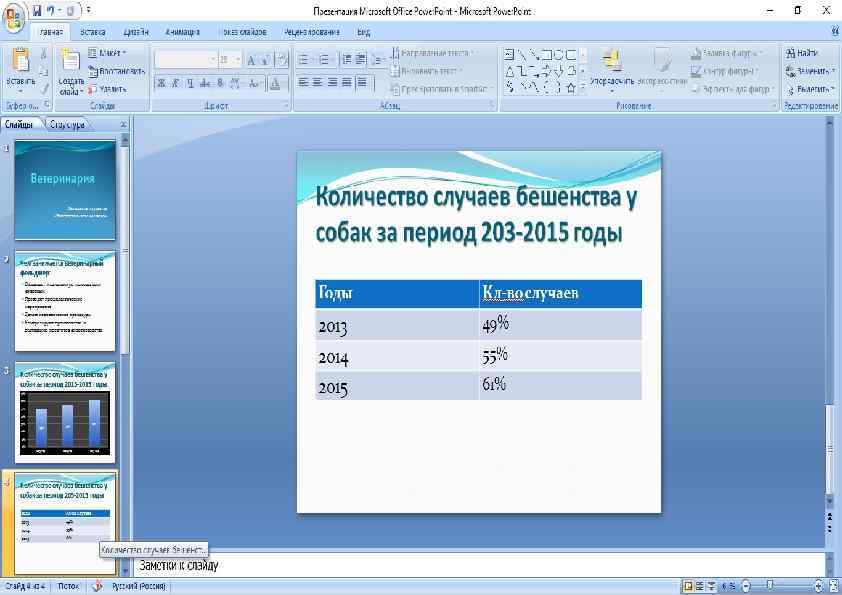Select the rectangle shape in gallery

546,54
